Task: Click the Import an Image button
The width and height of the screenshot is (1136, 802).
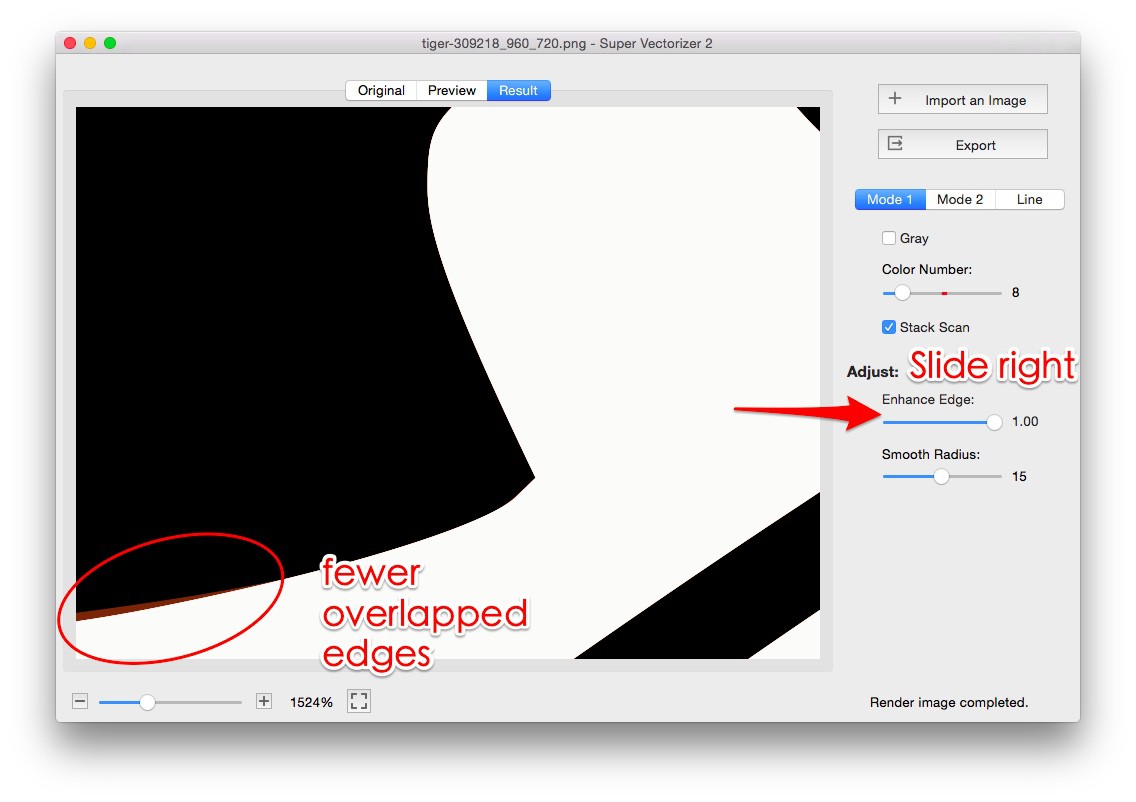Action: pos(961,99)
